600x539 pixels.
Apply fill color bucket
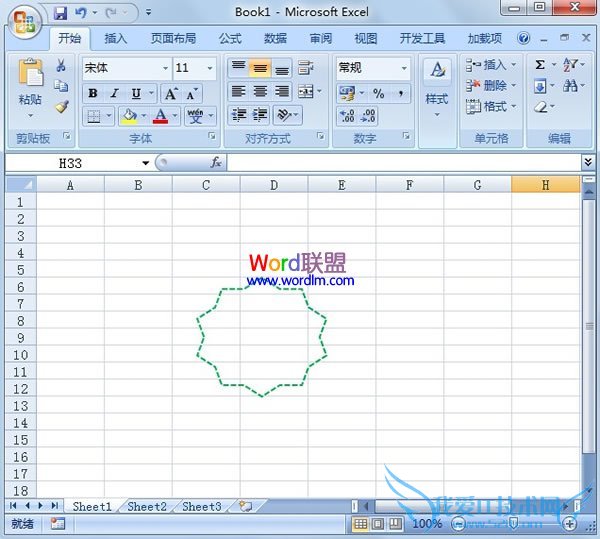point(129,116)
